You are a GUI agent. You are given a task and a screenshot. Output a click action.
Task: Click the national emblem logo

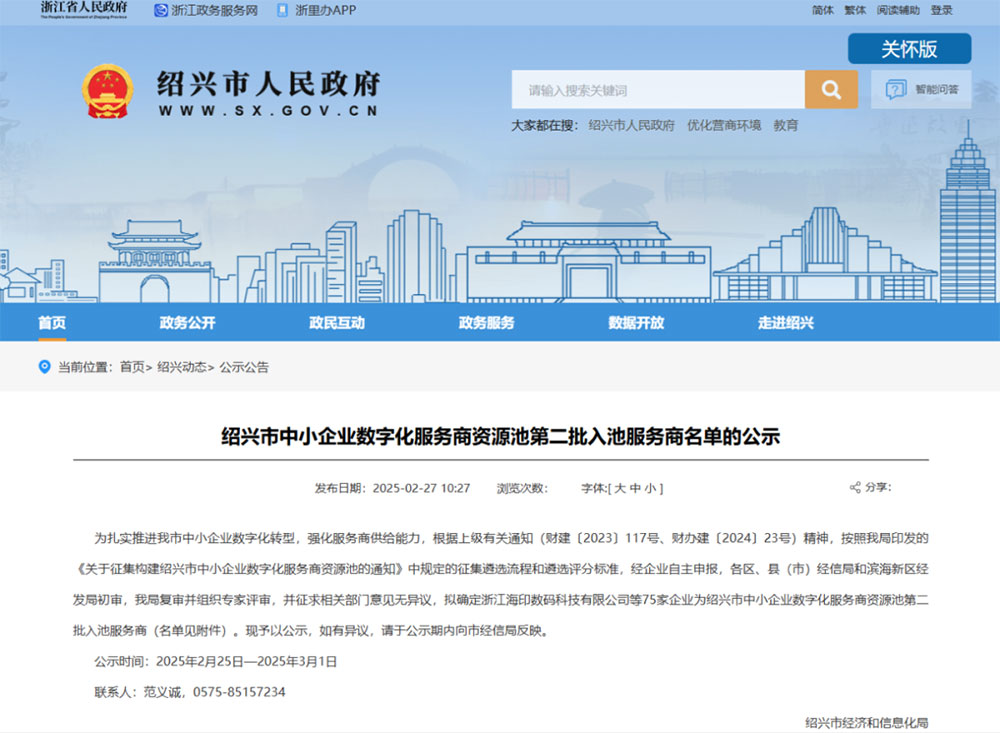[108, 92]
